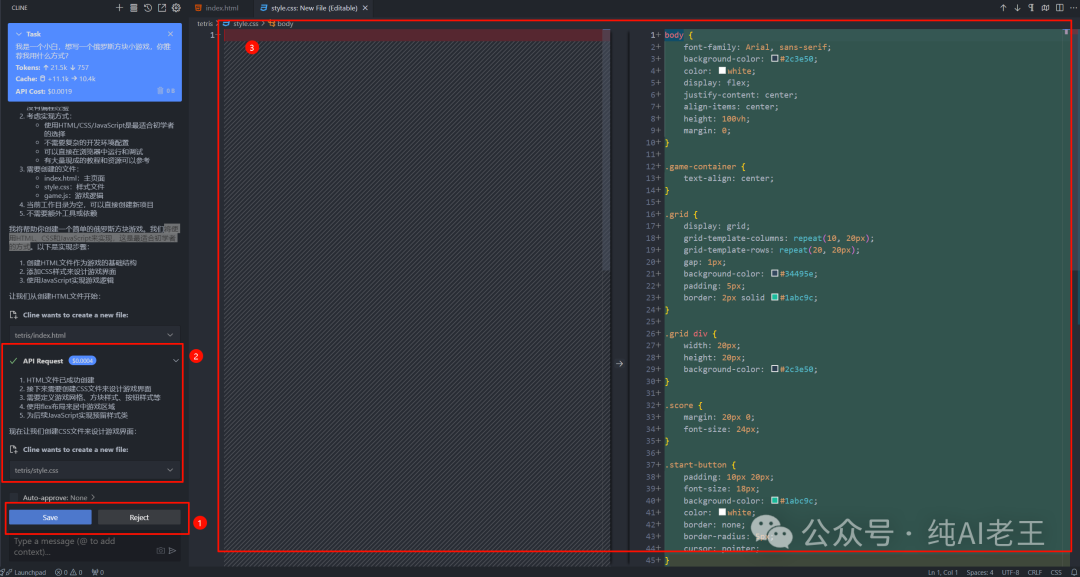This screenshot has height=577, width=1080.
Task: Expand the tetris/style.css file dropdown
Action: tap(170, 470)
